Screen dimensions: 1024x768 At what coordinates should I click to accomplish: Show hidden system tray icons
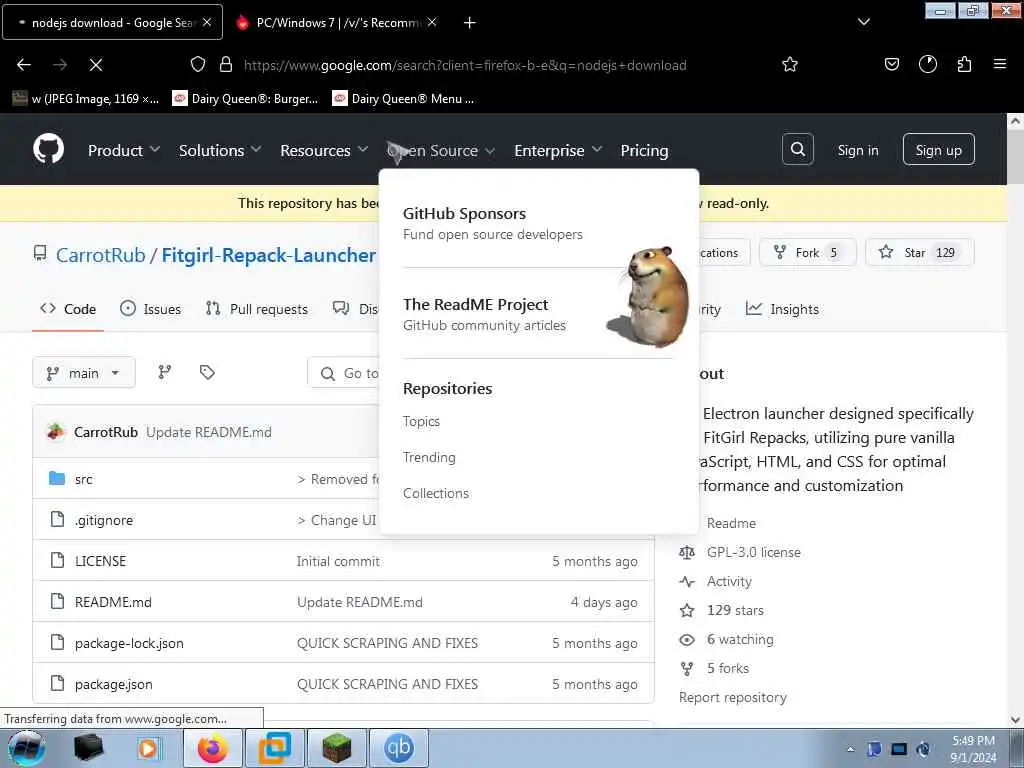click(x=850, y=749)
